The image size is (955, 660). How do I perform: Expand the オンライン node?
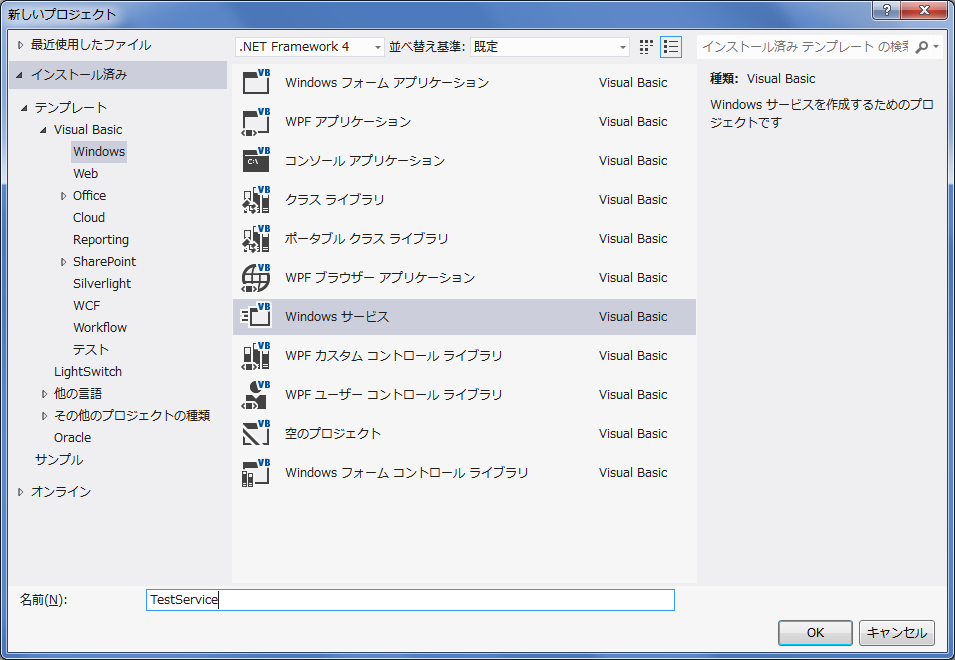click(x=21, y=492)
